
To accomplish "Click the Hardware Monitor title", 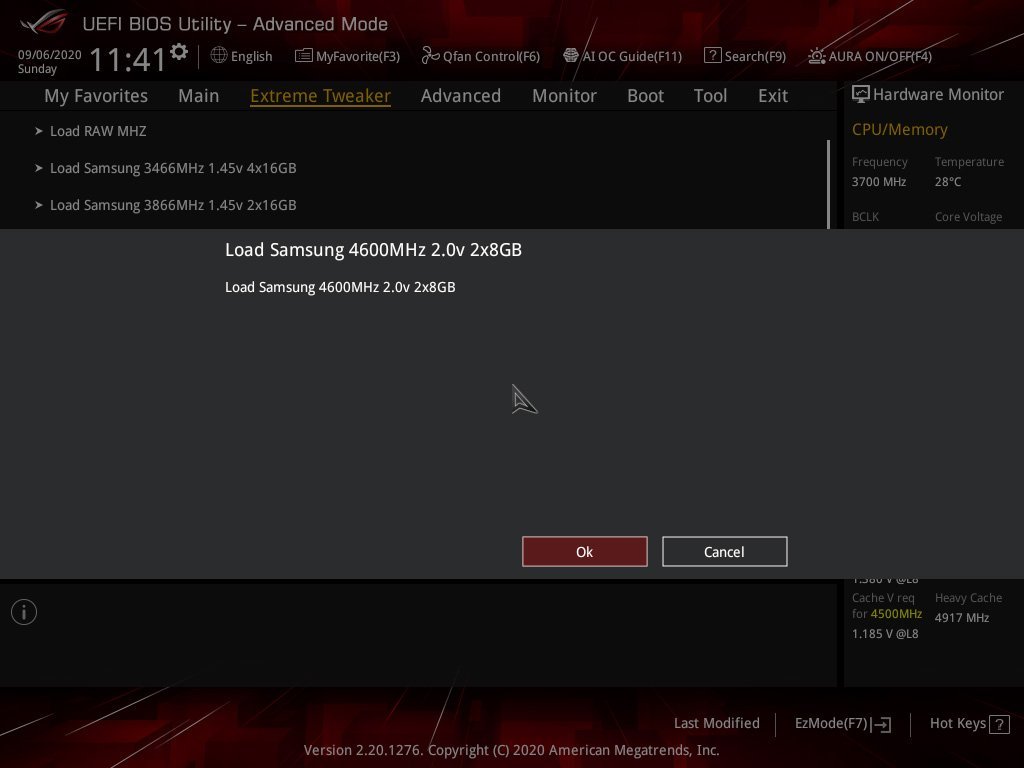I will pos(938,95).
